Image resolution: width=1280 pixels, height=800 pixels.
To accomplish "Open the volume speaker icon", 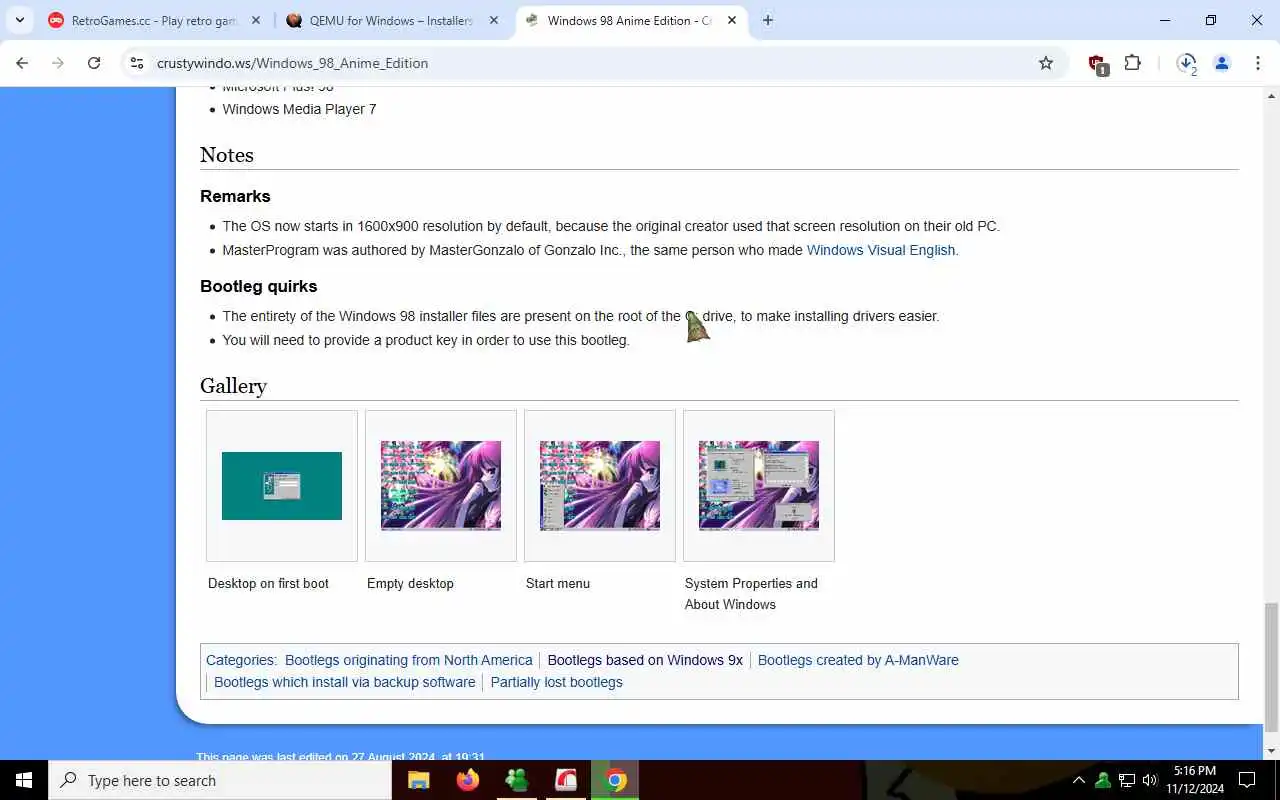I will 1150,780.
